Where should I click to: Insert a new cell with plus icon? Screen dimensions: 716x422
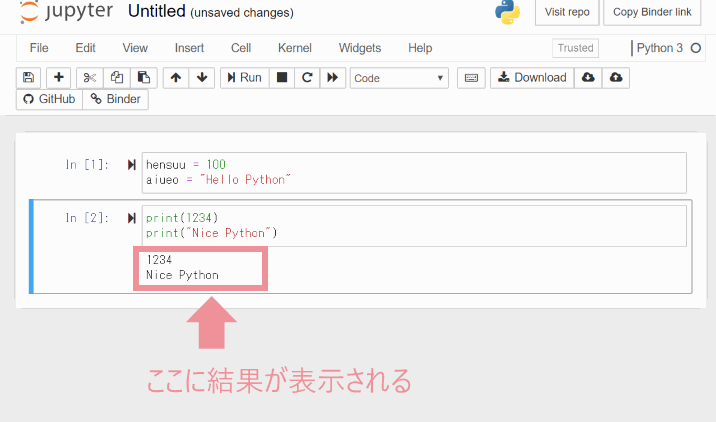coord(59,78)
